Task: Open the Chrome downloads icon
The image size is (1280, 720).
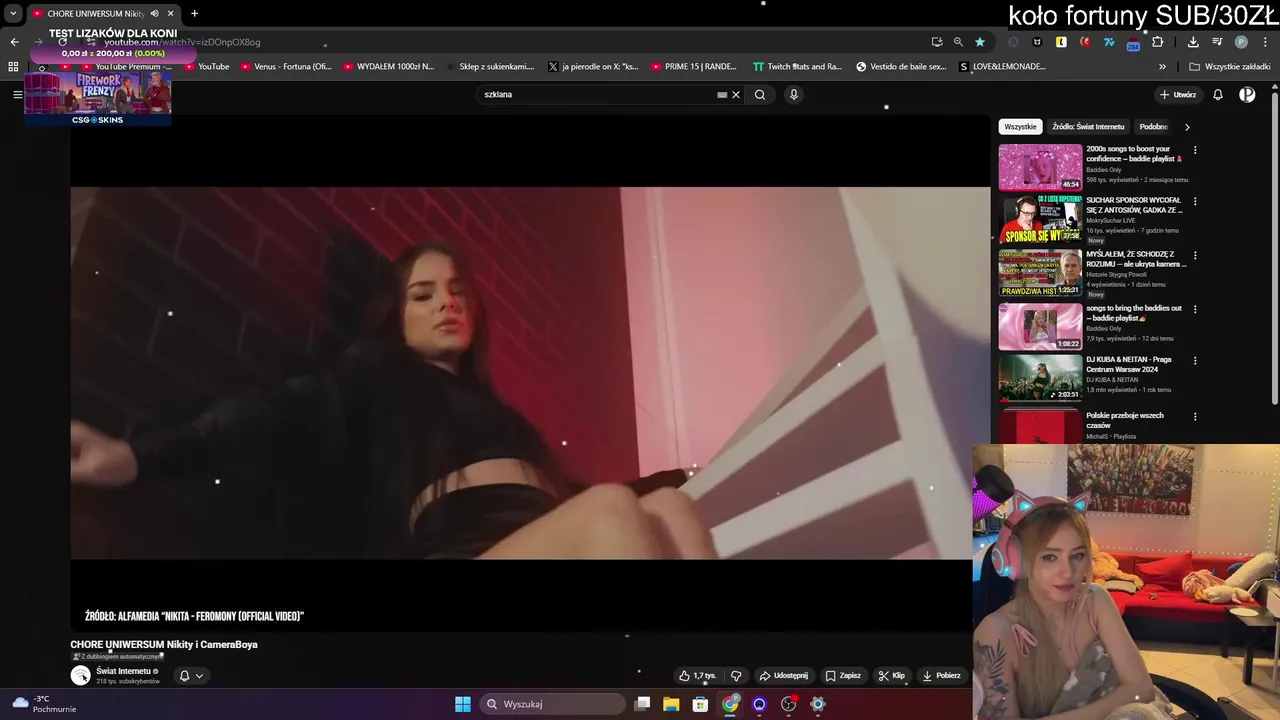Action: [1193, 42]
